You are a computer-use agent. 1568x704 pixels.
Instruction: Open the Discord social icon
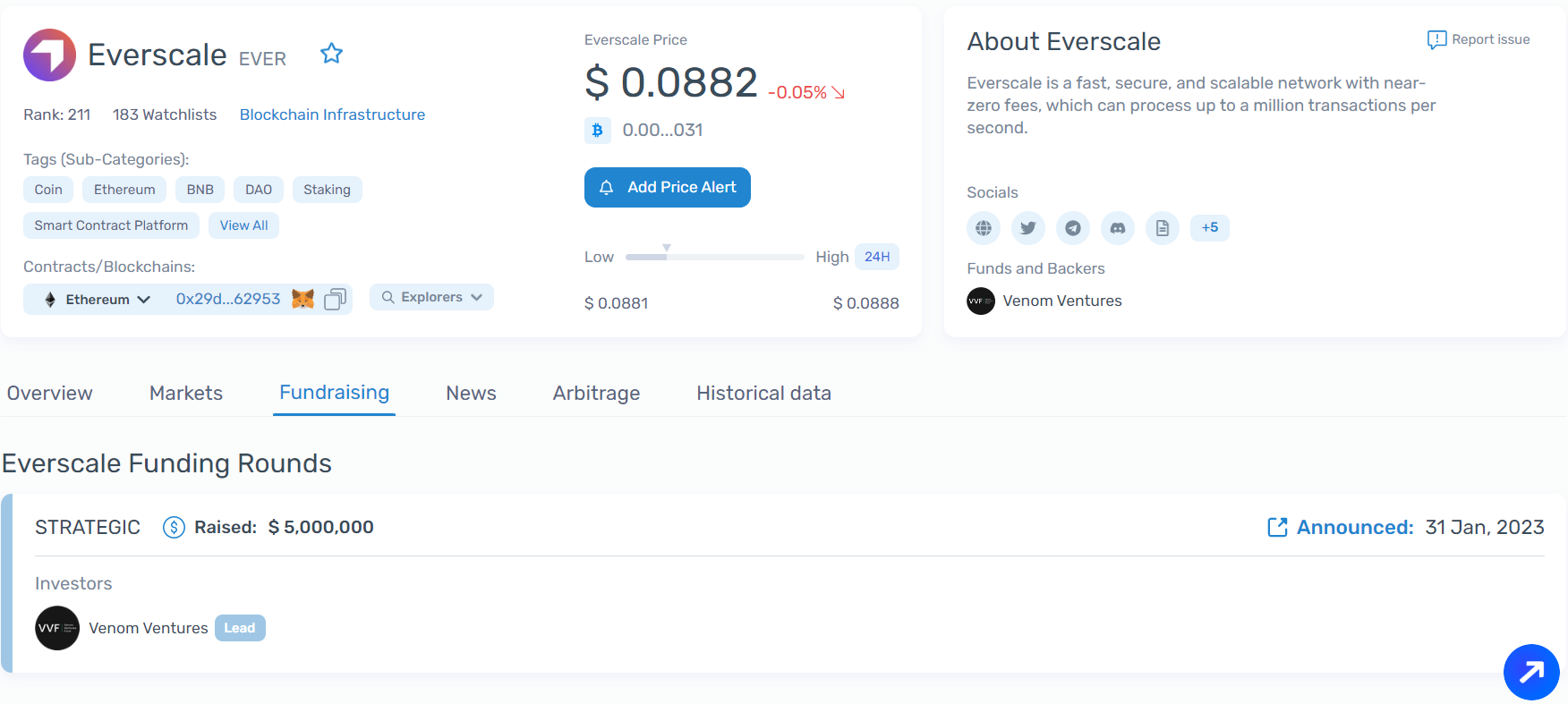click(x=1118, y=228)
